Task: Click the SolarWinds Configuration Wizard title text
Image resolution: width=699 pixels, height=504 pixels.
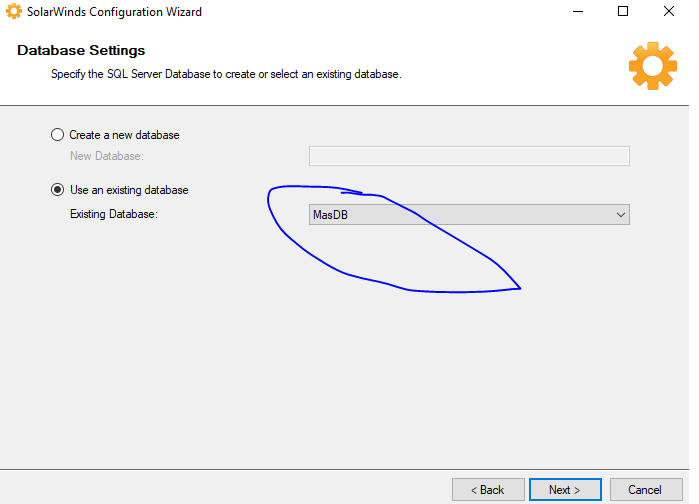Action: (x=114, y=12)
